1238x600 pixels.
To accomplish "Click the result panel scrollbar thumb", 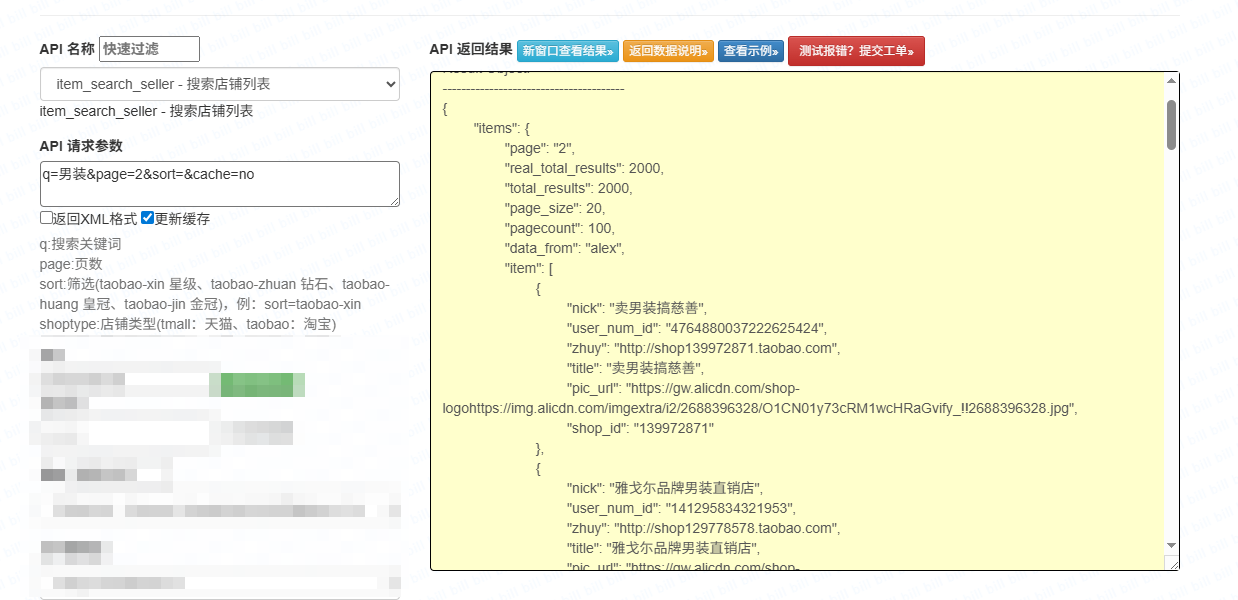I will point(1171,125).
